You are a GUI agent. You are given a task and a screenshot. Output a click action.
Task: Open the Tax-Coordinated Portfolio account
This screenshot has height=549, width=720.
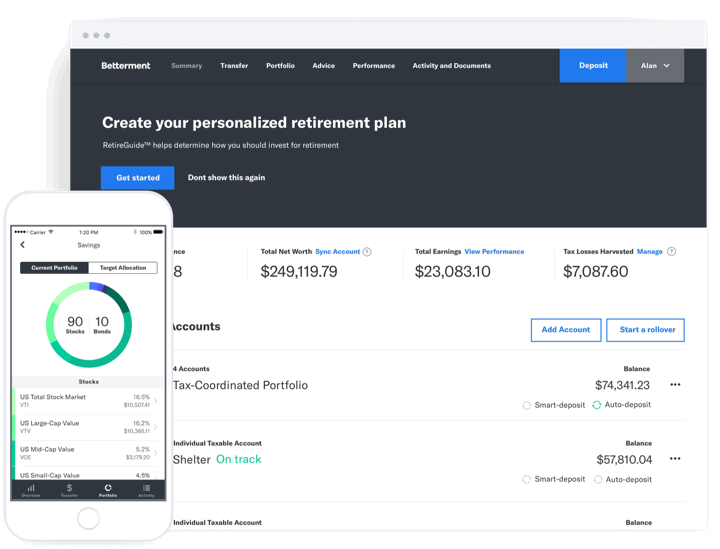(x=240, y=385)
